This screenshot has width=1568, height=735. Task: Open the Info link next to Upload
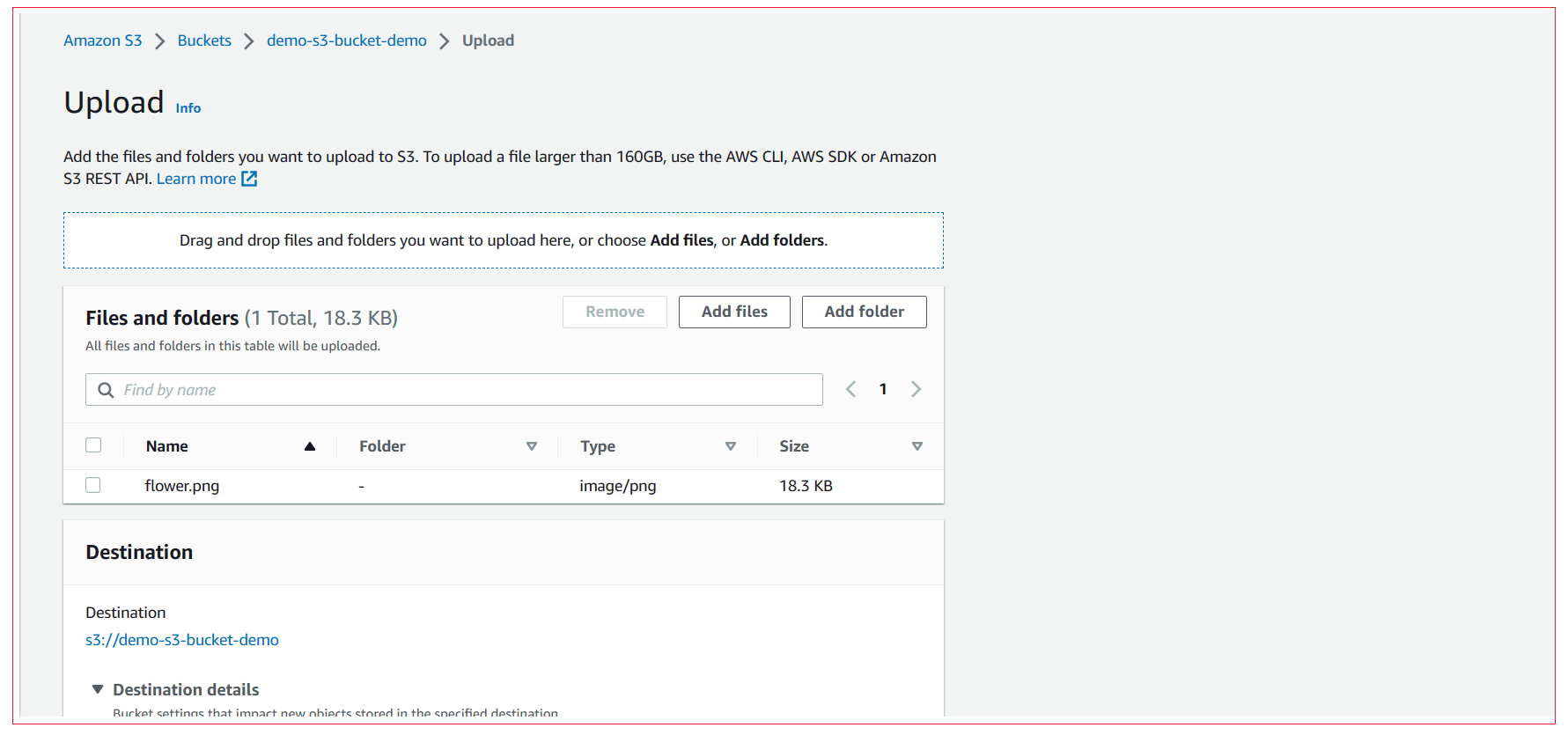(x=188, y=108)
